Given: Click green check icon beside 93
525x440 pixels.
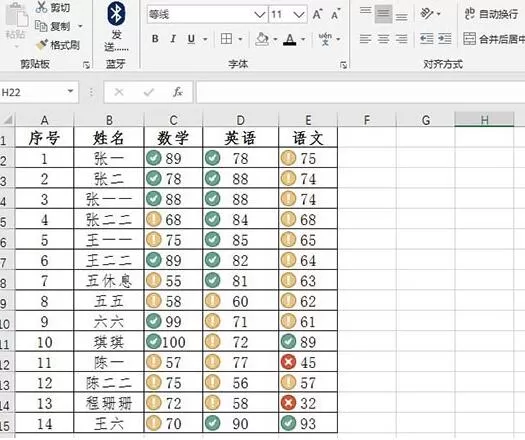Looking at the screenshot, I should (288, 423).
